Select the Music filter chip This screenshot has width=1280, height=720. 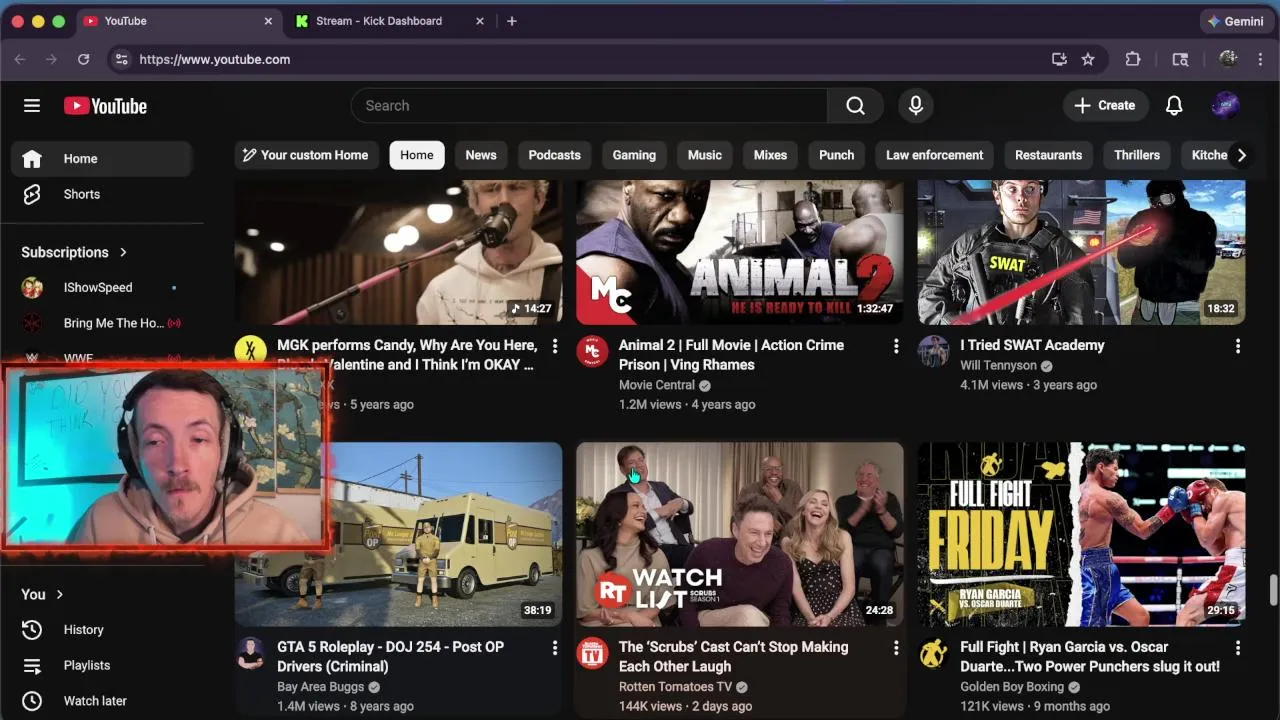(705, 155)
